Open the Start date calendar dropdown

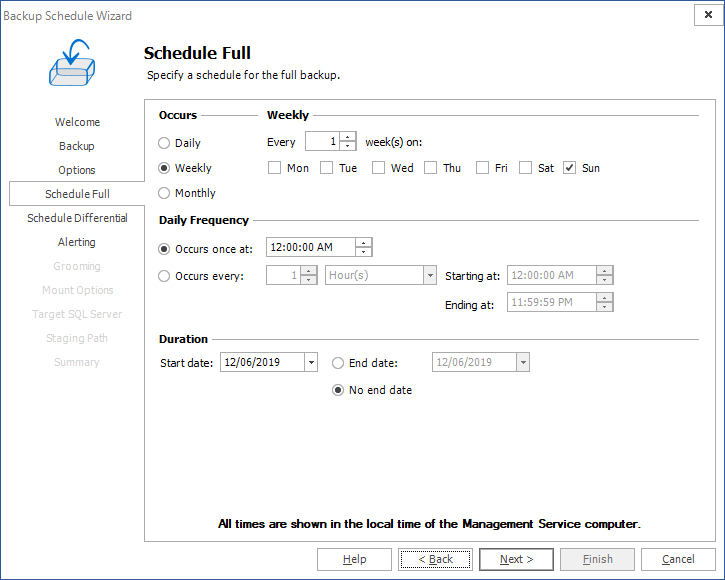click(310, 363)
